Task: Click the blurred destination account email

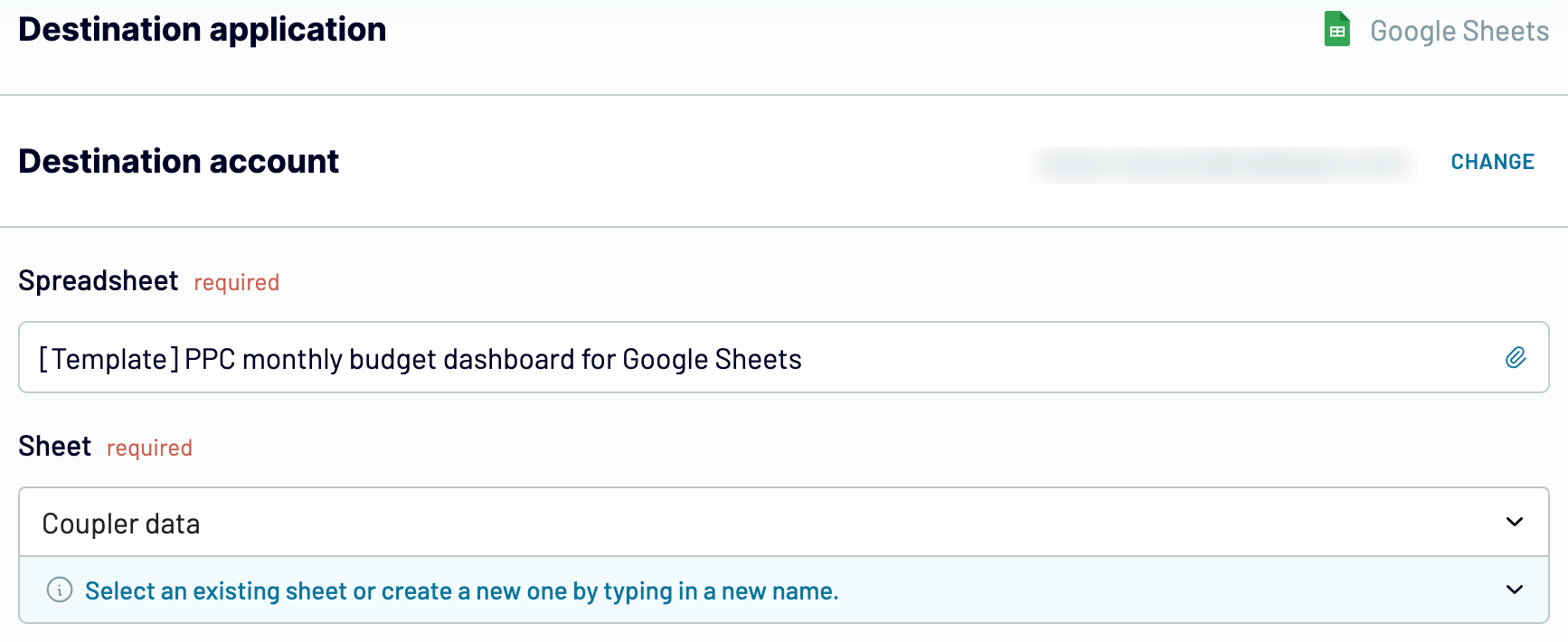Action: coord(1224,164)
